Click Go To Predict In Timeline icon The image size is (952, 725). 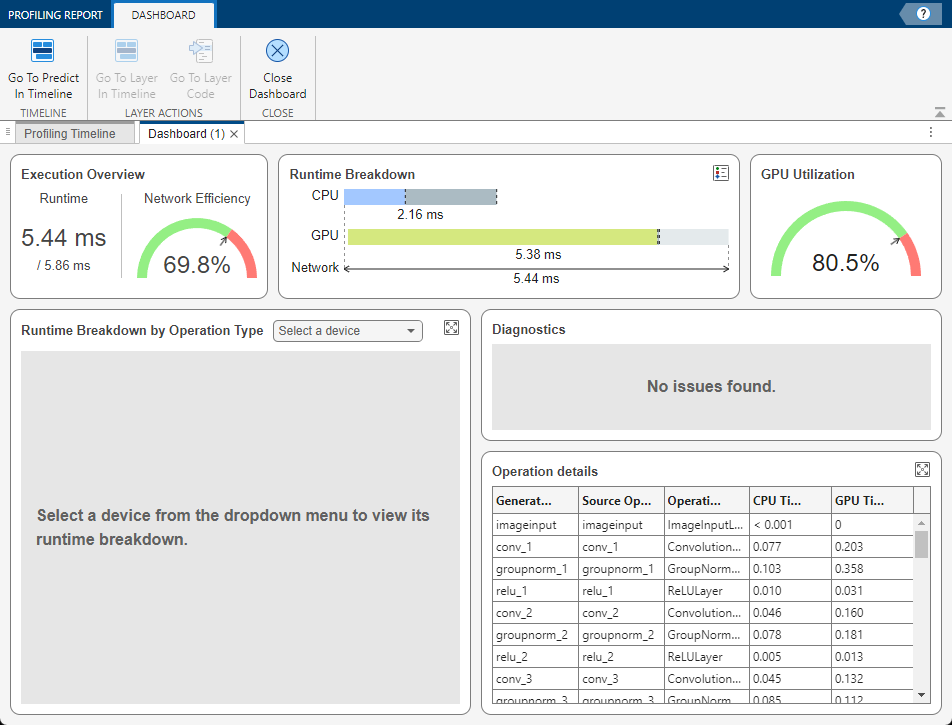[x=43, y=52]
